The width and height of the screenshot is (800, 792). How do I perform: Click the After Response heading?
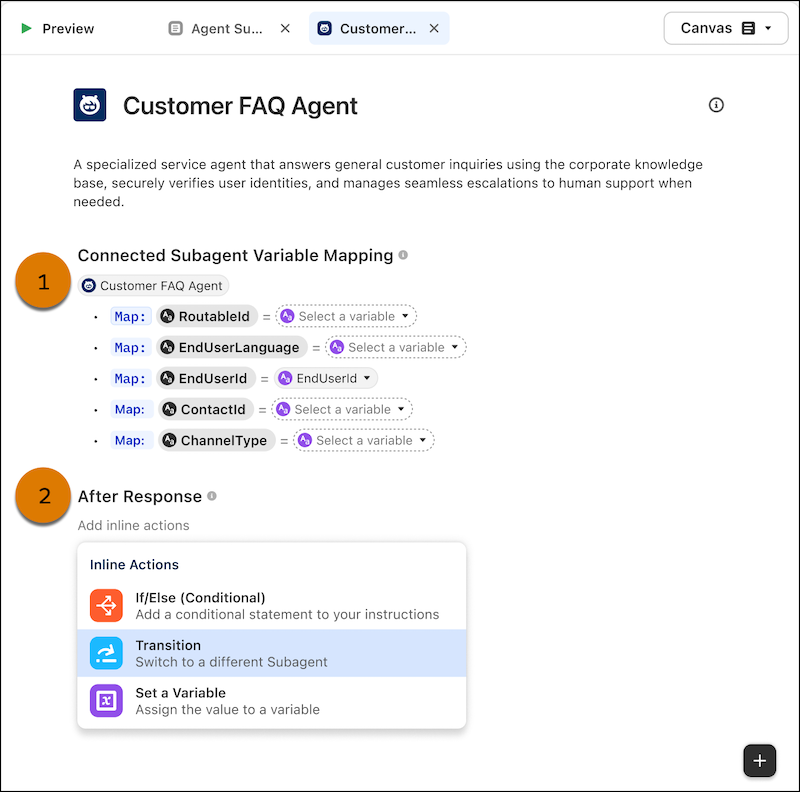[140, 496]
